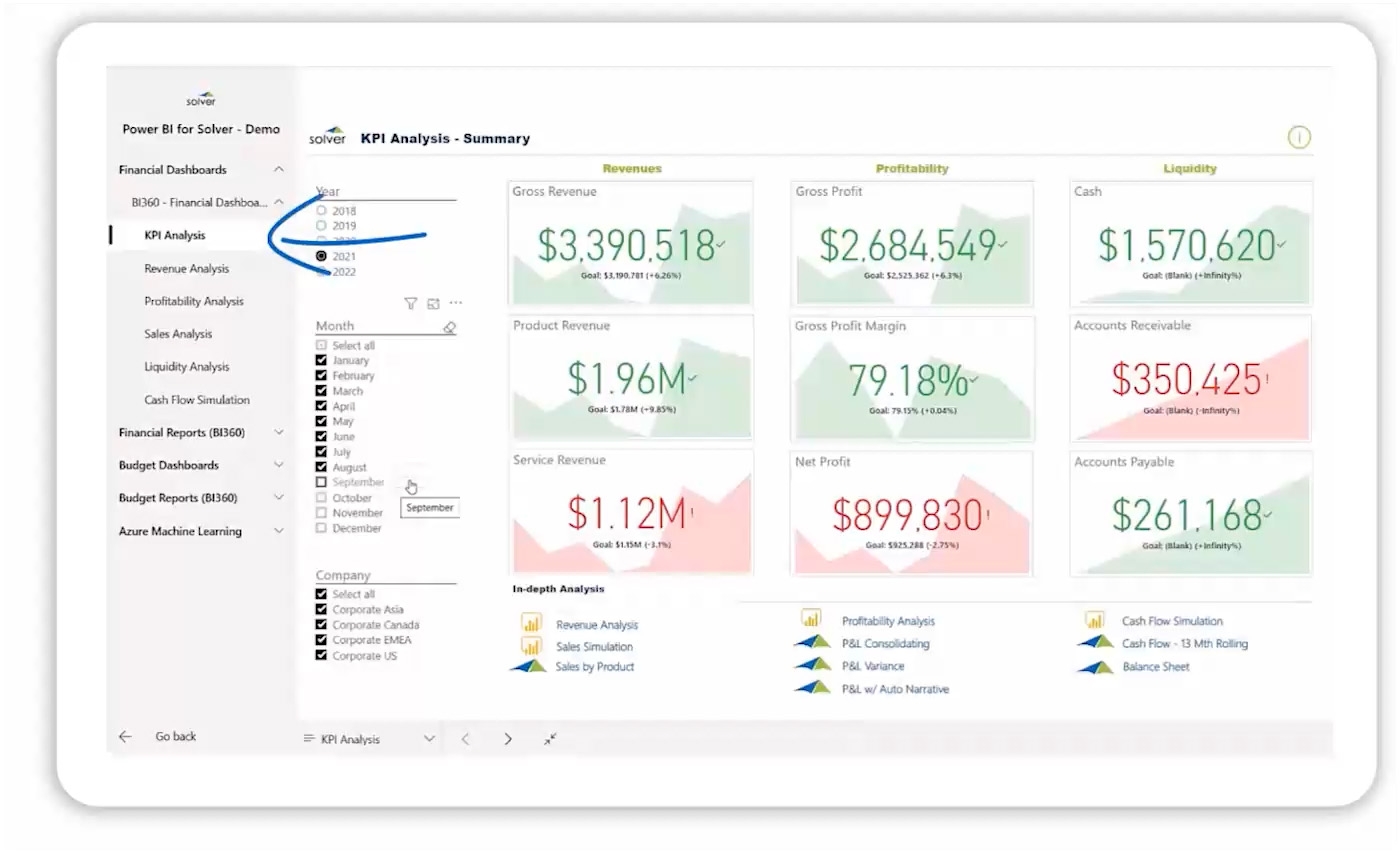Screen dimensions: 1400x856
Task: Expand Budget Reports (BI360) section
Action: point(279,498)
